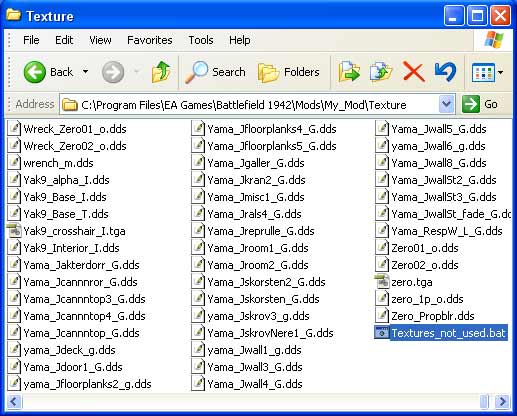This screenshot has height=416, width=517.
Task: Open the Address bar path dropdown
Action: (x=446, y=105)
